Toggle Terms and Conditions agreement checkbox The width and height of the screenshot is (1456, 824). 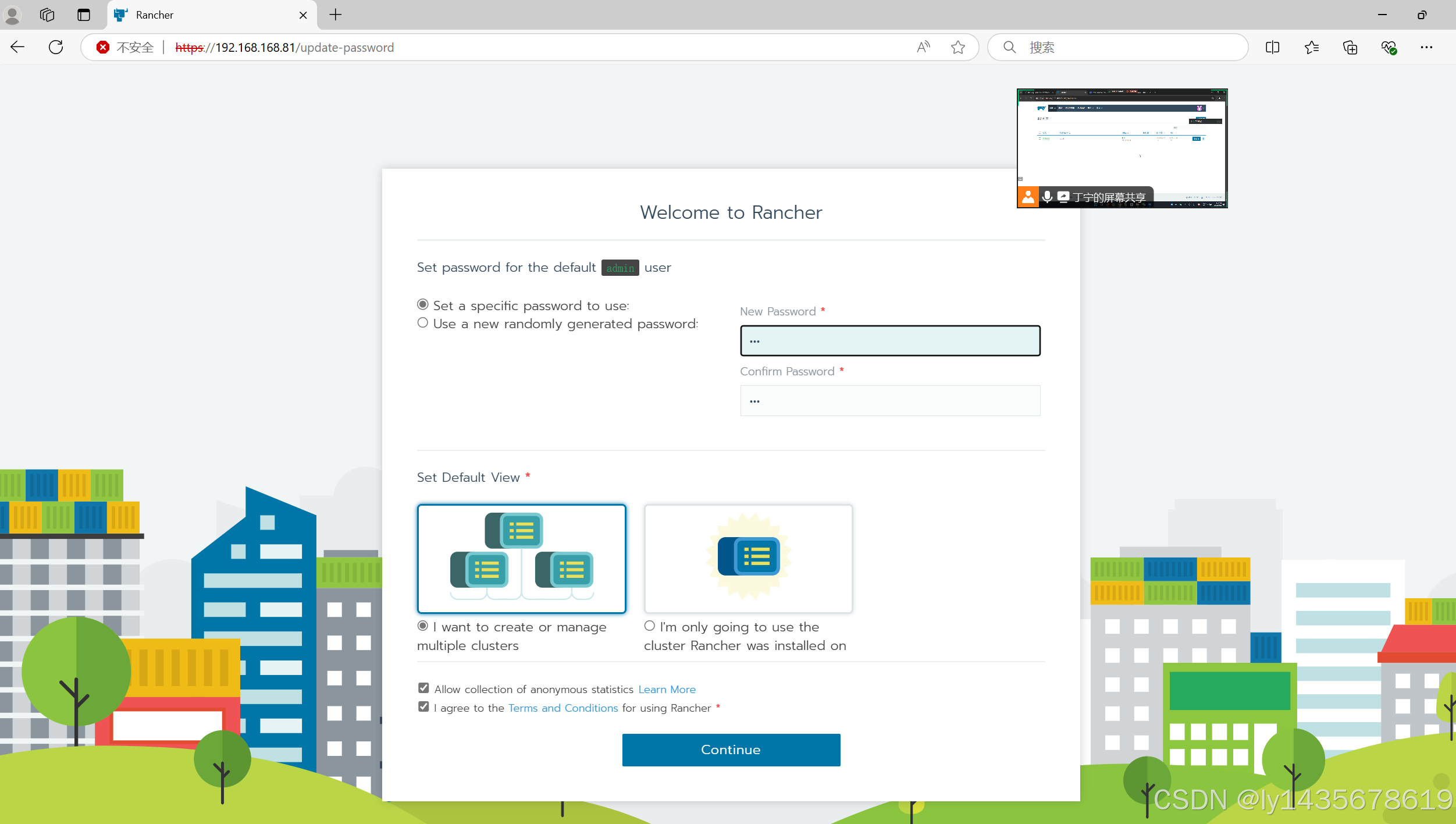coord(423,707)
